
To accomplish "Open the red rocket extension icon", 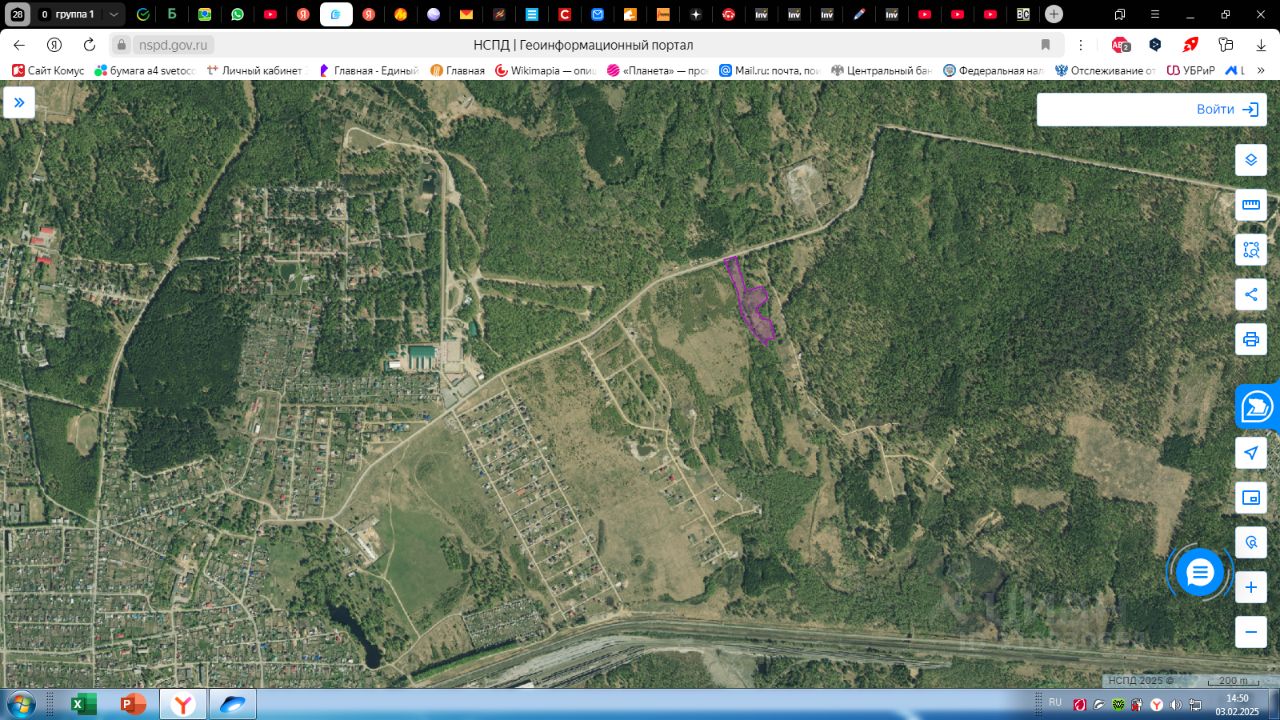I will pyautogui.click(x=1191, y=45).
